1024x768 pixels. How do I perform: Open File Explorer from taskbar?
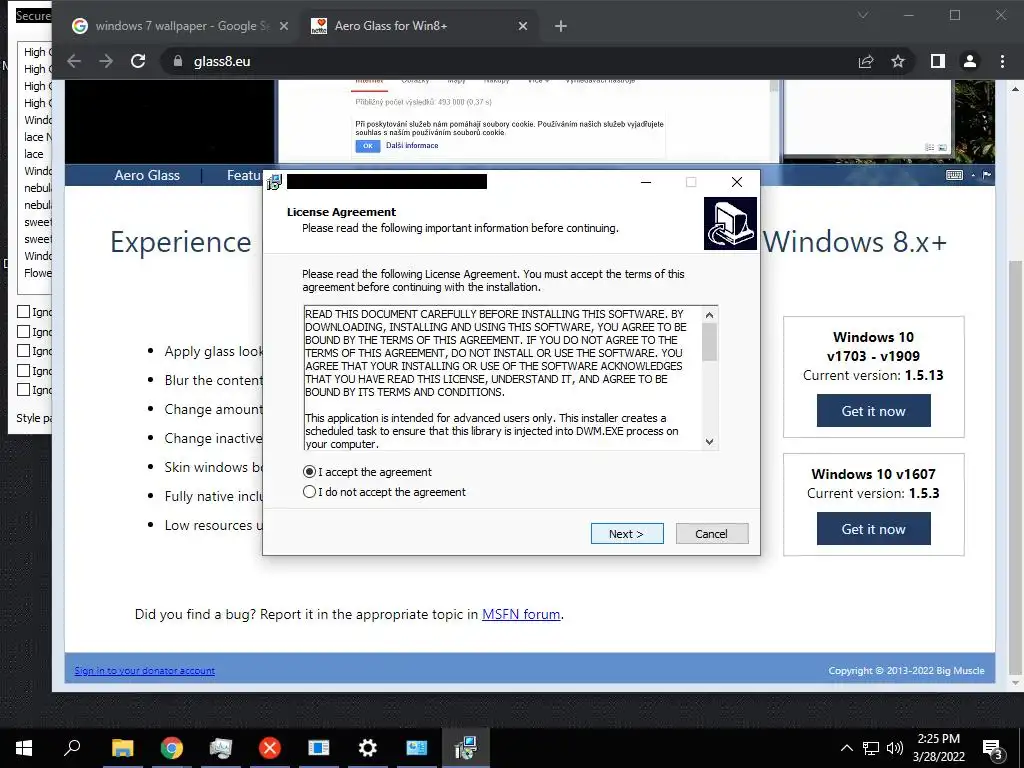tap(122, 748)
